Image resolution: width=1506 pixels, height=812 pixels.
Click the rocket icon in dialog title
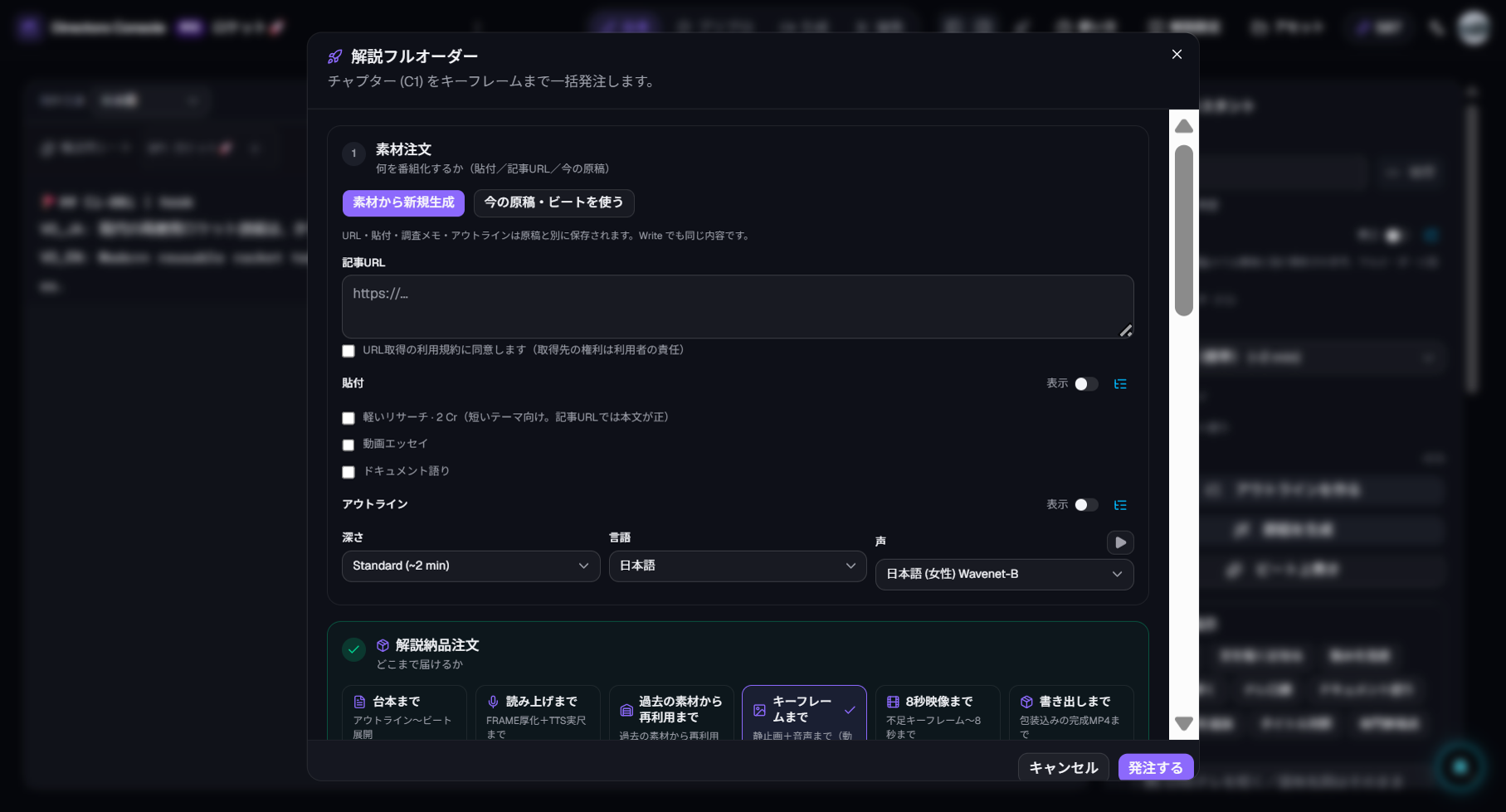335,56
